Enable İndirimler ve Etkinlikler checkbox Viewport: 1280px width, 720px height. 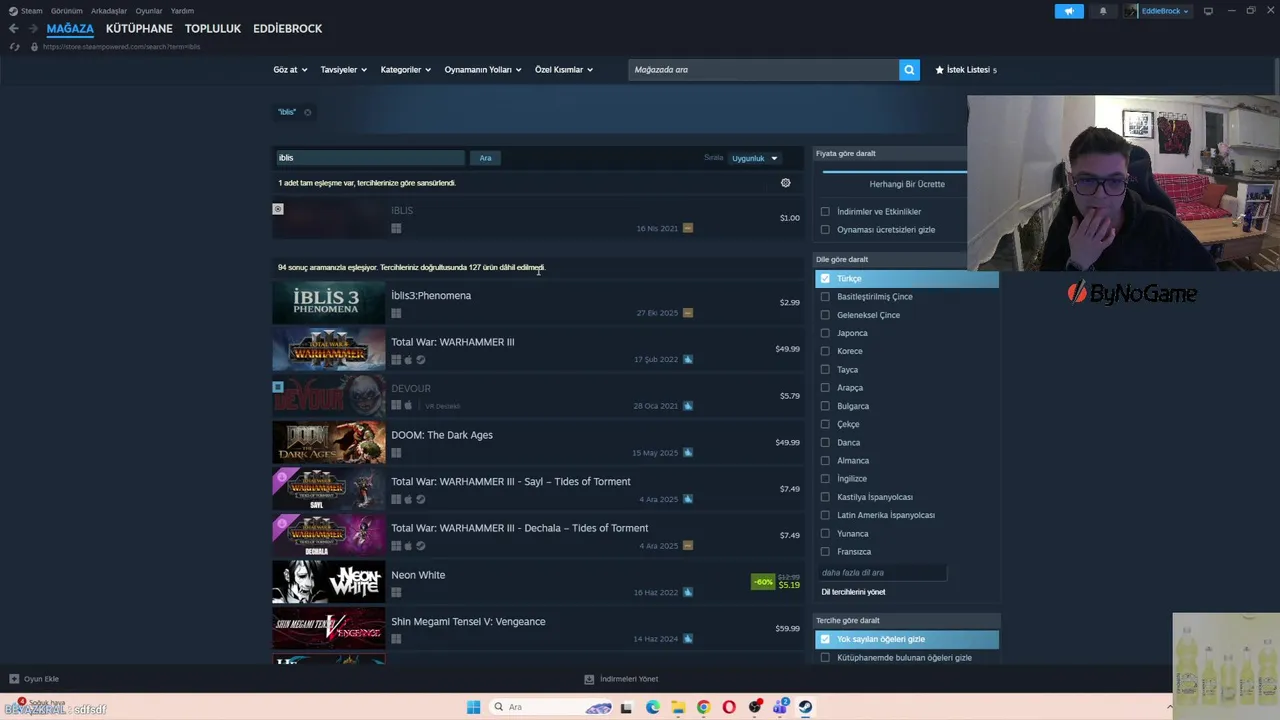[x=825, y=212]
